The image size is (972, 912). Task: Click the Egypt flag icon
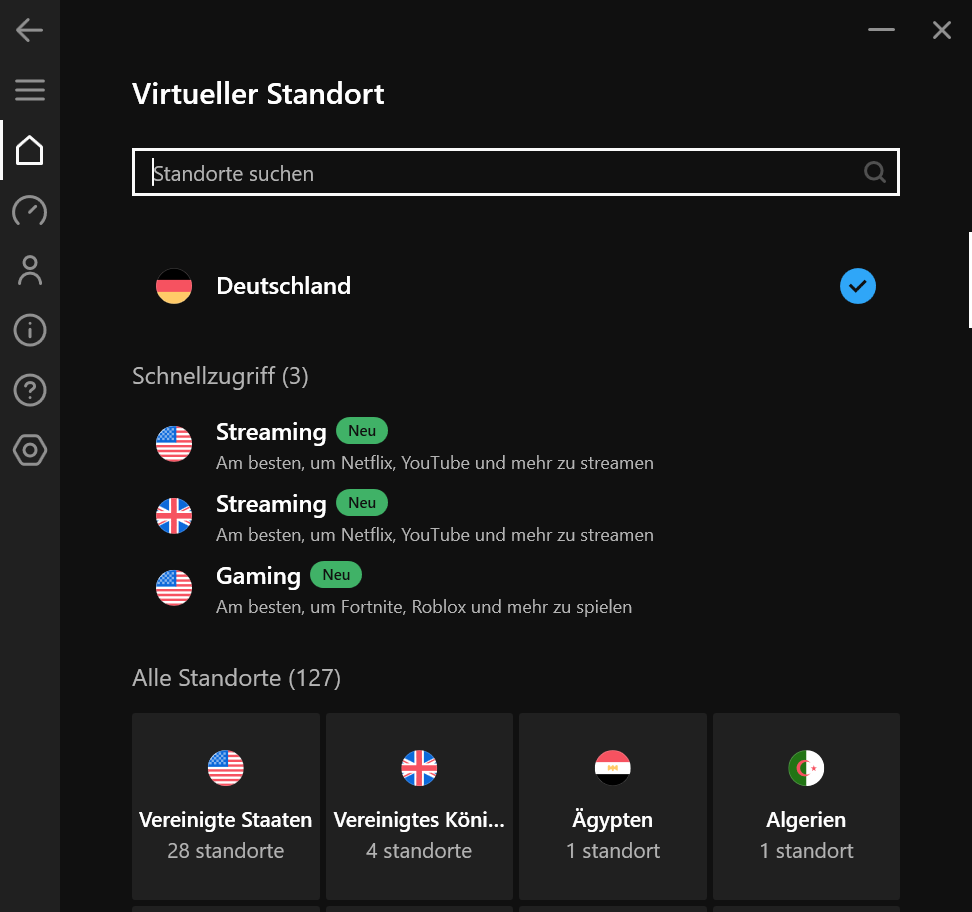612,768
